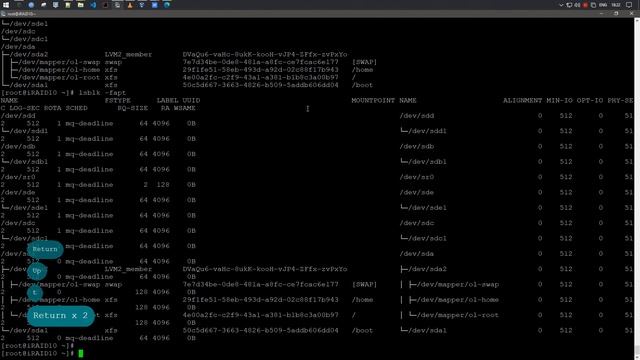The image size is (640, 360).
Task: Click '/dev/mapper/ol-swap' in right NAME column
Action: coord(458,284)
